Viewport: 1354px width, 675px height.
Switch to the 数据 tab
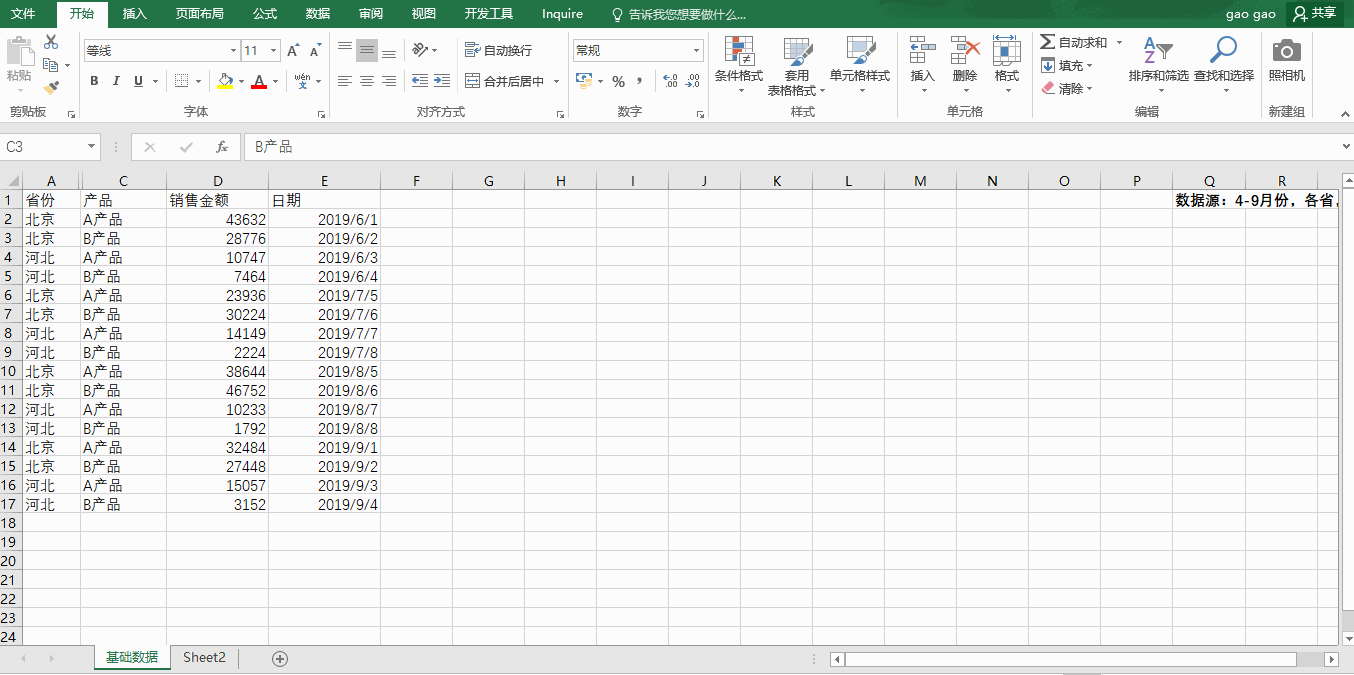coord(318,14)
